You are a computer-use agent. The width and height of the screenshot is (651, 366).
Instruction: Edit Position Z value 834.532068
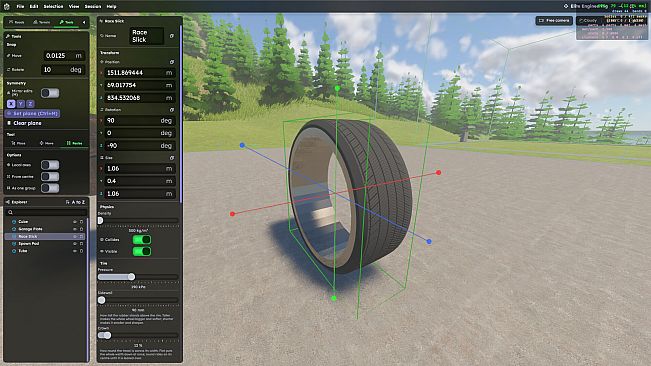point(140,98)
